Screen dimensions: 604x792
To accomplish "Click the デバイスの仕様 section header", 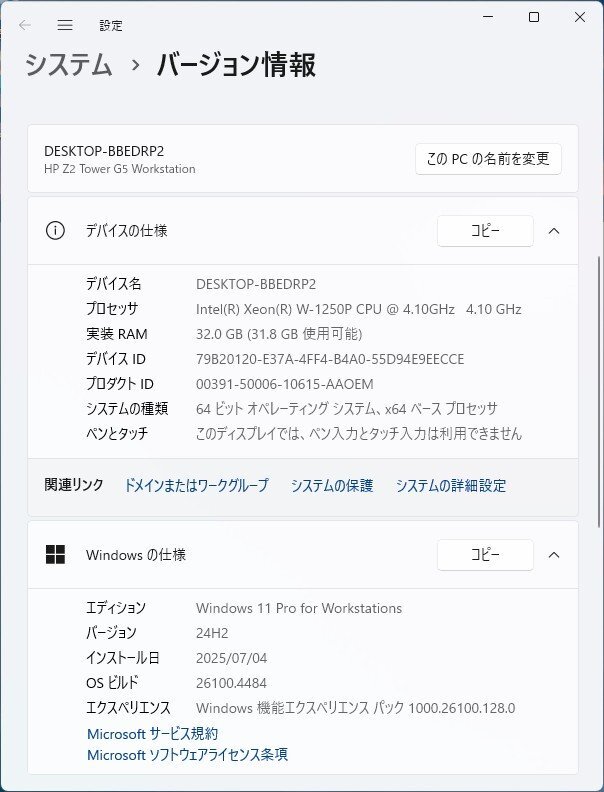I will point(303,231).
